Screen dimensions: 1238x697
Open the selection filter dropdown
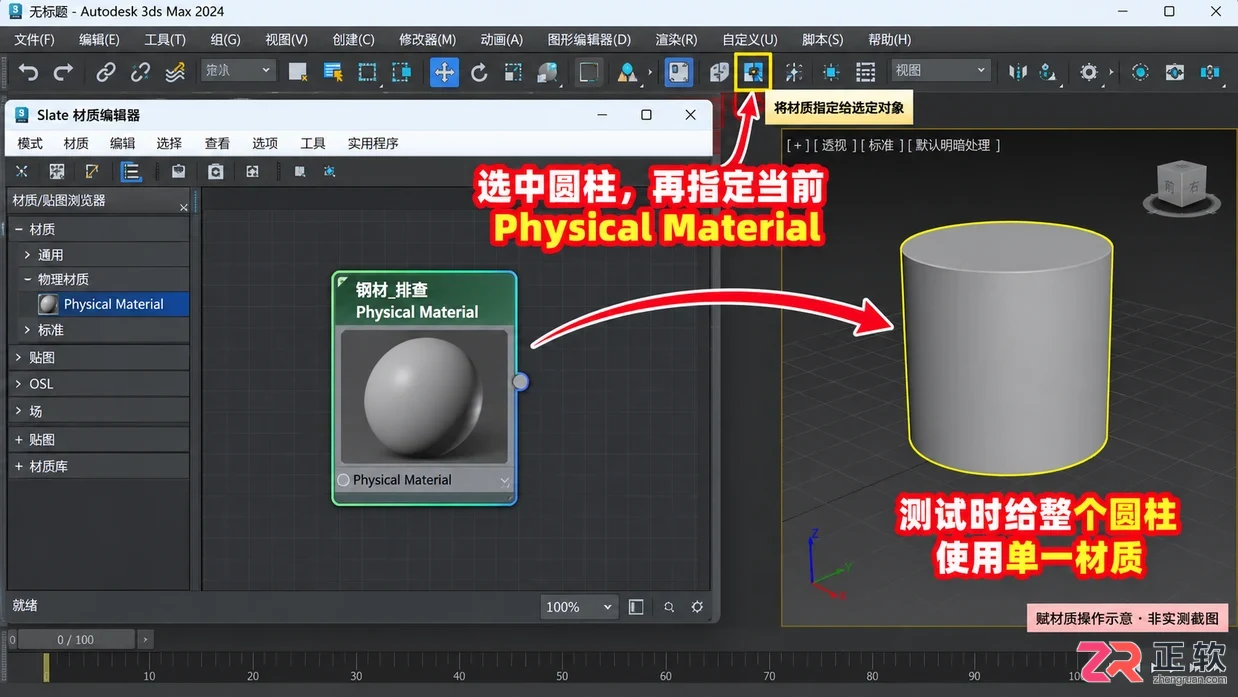(x=238, y=71)
